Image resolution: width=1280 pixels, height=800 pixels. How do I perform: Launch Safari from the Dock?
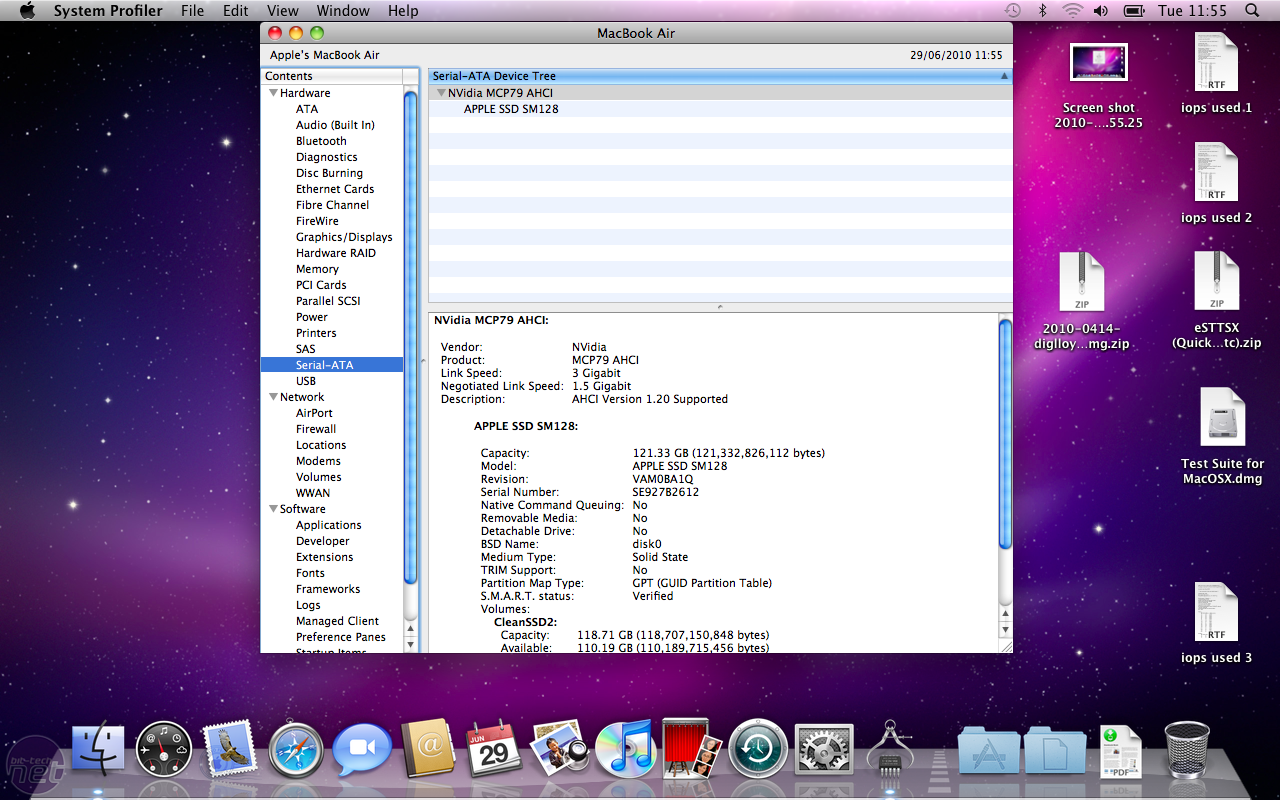[x=296, y=750]
